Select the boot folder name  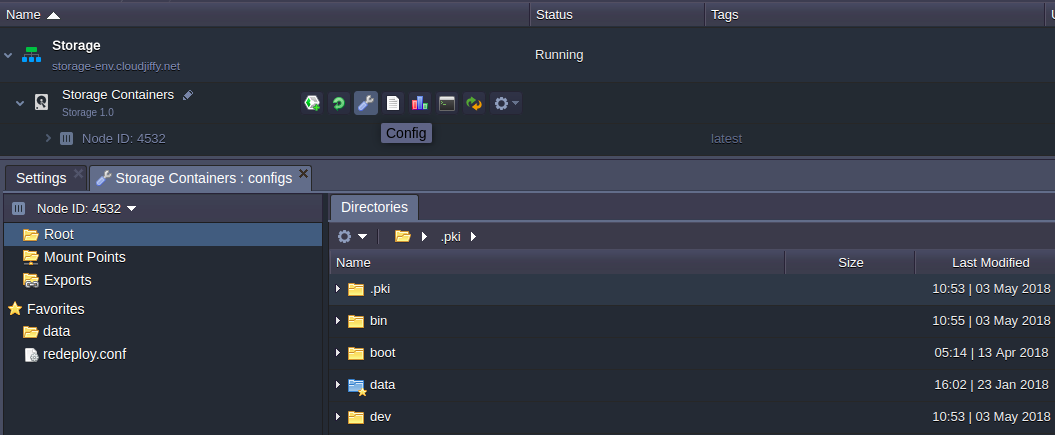383,353
